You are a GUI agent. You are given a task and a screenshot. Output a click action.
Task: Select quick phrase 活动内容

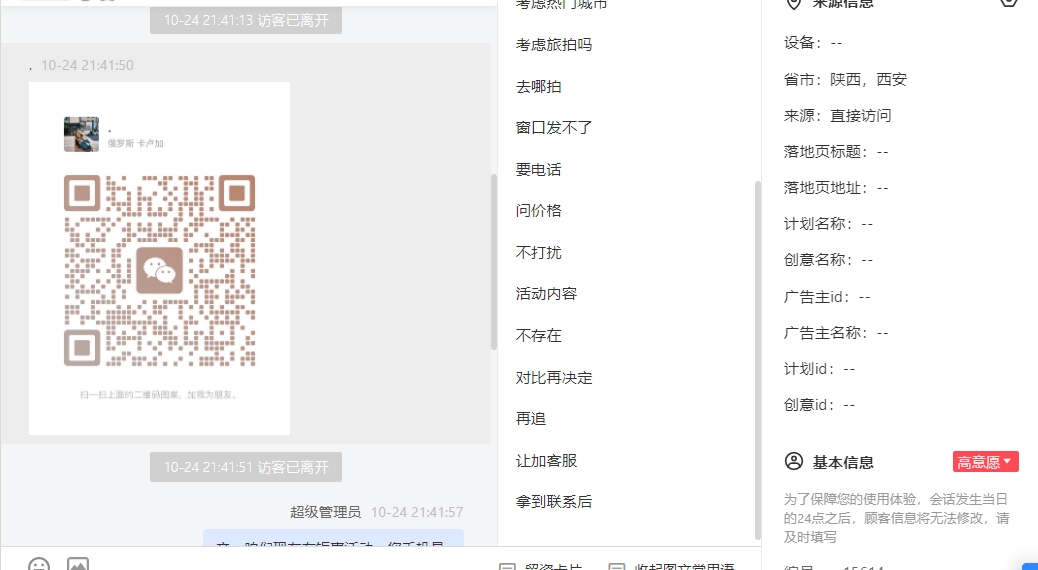tap(546, 294)
